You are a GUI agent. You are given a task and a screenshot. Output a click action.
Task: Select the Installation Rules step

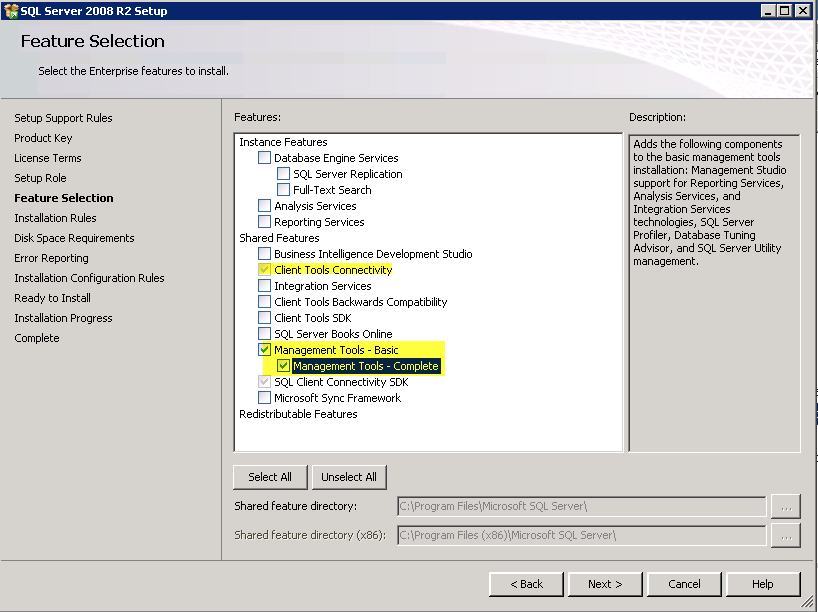click(55, 218)
